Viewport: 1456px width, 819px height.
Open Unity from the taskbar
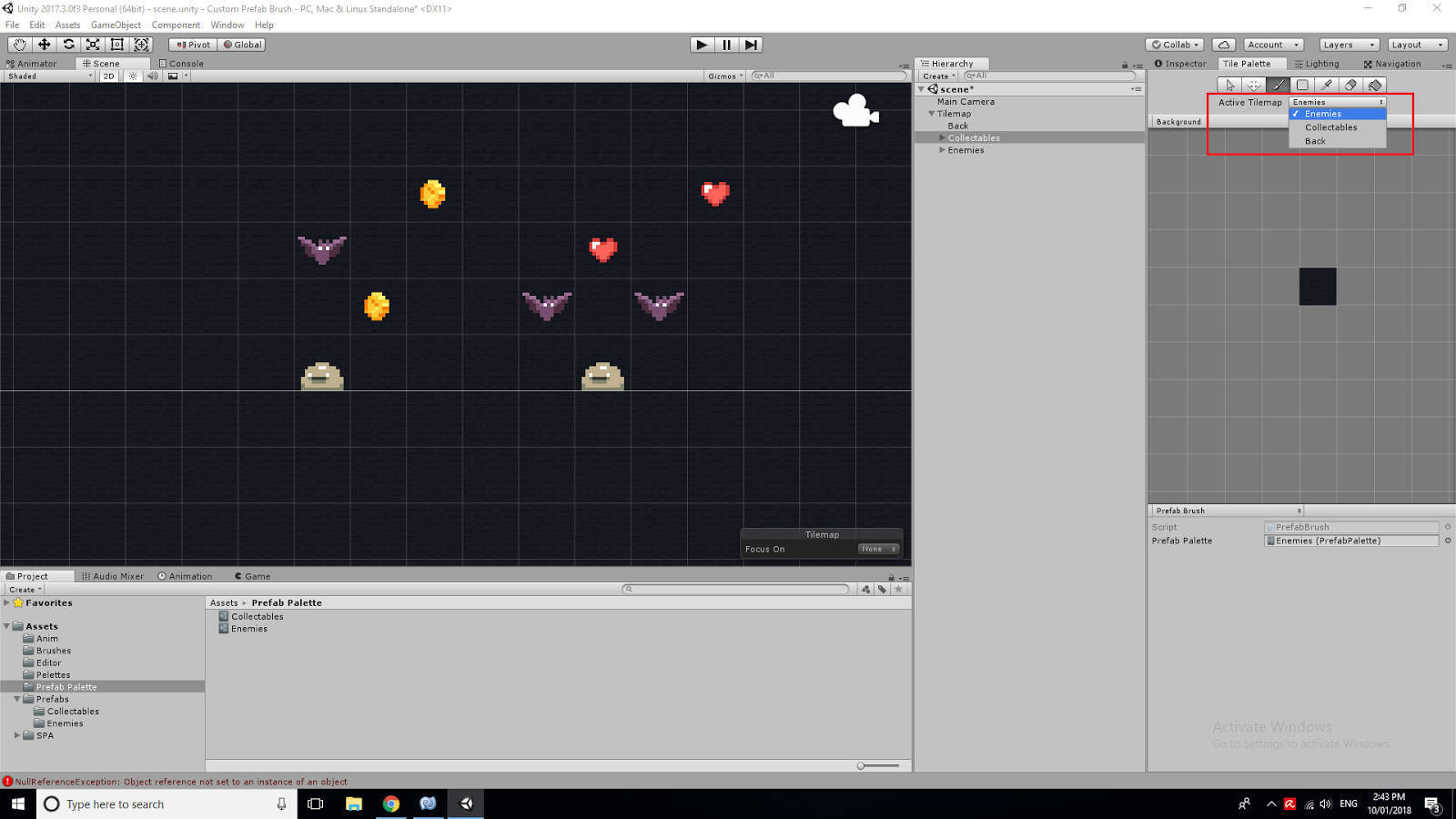coord(466,804)
